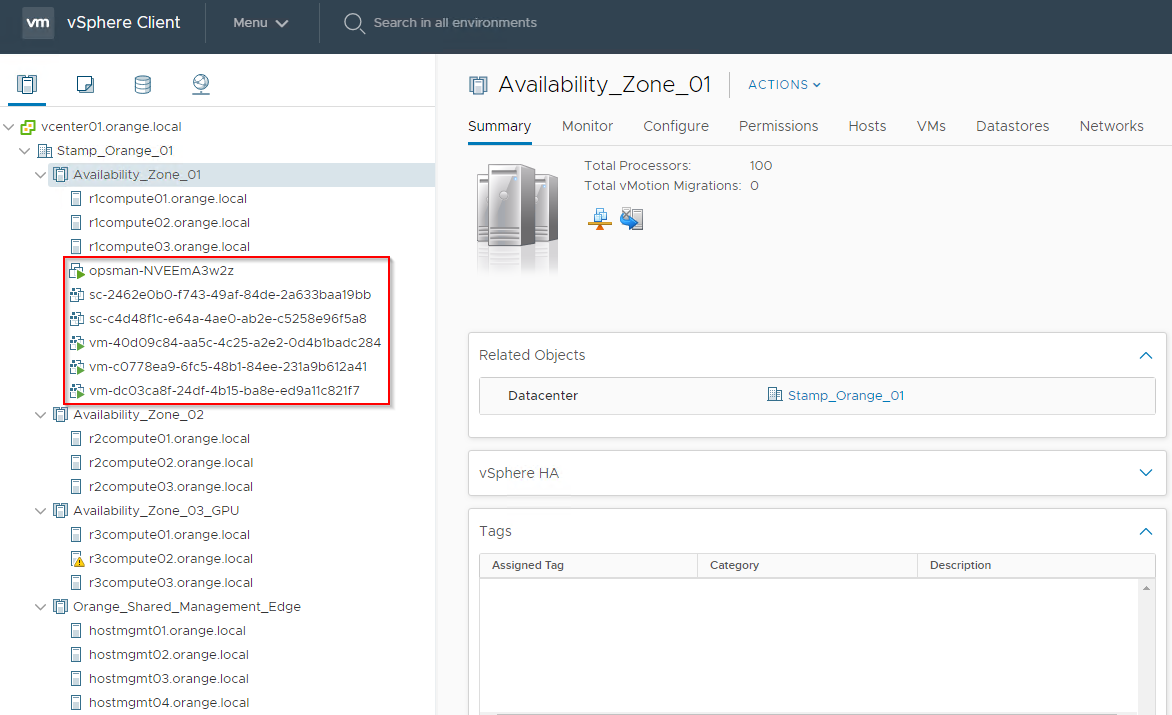Screen dimensions: 1172x715
Task: Collapse the Availability_Zone_02 tree node
Action: click(x=40, y=414)
